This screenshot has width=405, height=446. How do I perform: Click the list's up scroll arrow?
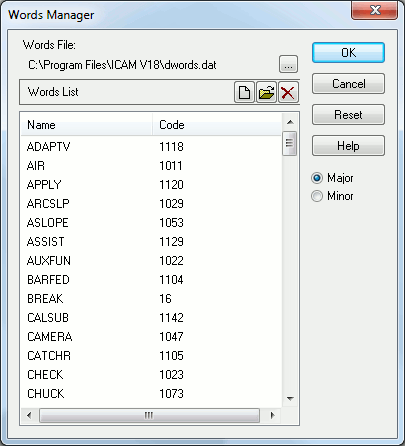(290, 122)
